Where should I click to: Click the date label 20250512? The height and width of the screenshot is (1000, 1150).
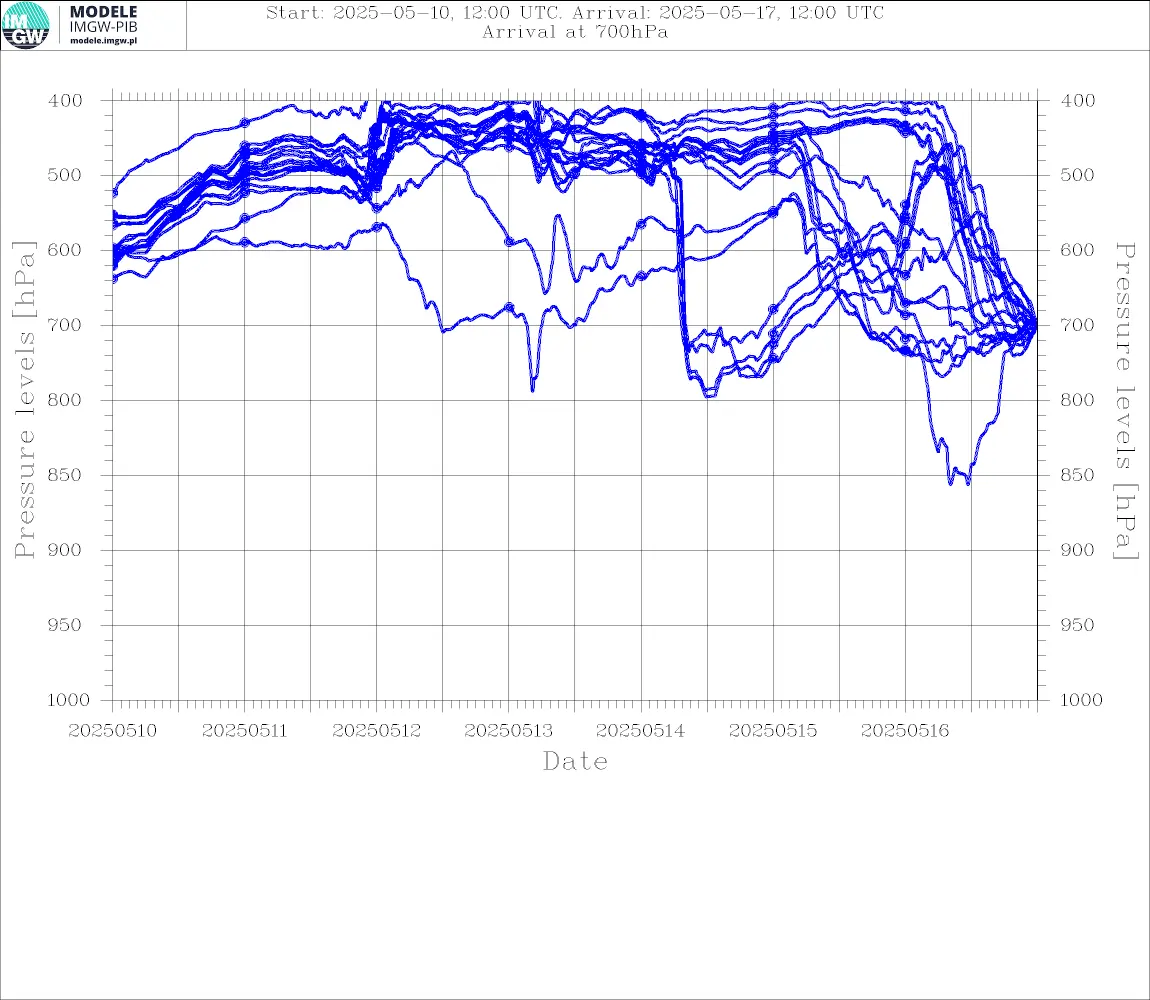point(376,731)
